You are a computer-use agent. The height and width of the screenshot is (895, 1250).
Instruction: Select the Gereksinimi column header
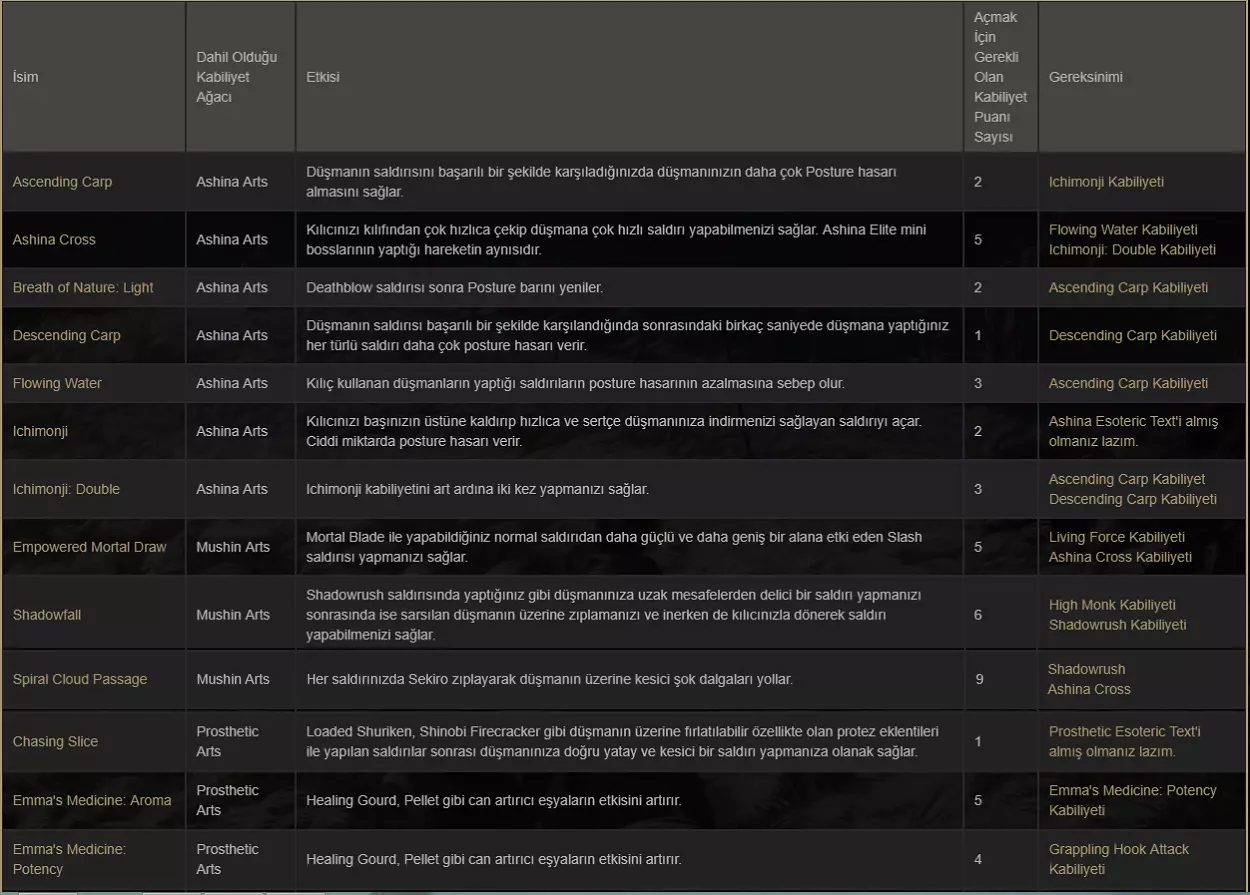tap(1086, 77)
